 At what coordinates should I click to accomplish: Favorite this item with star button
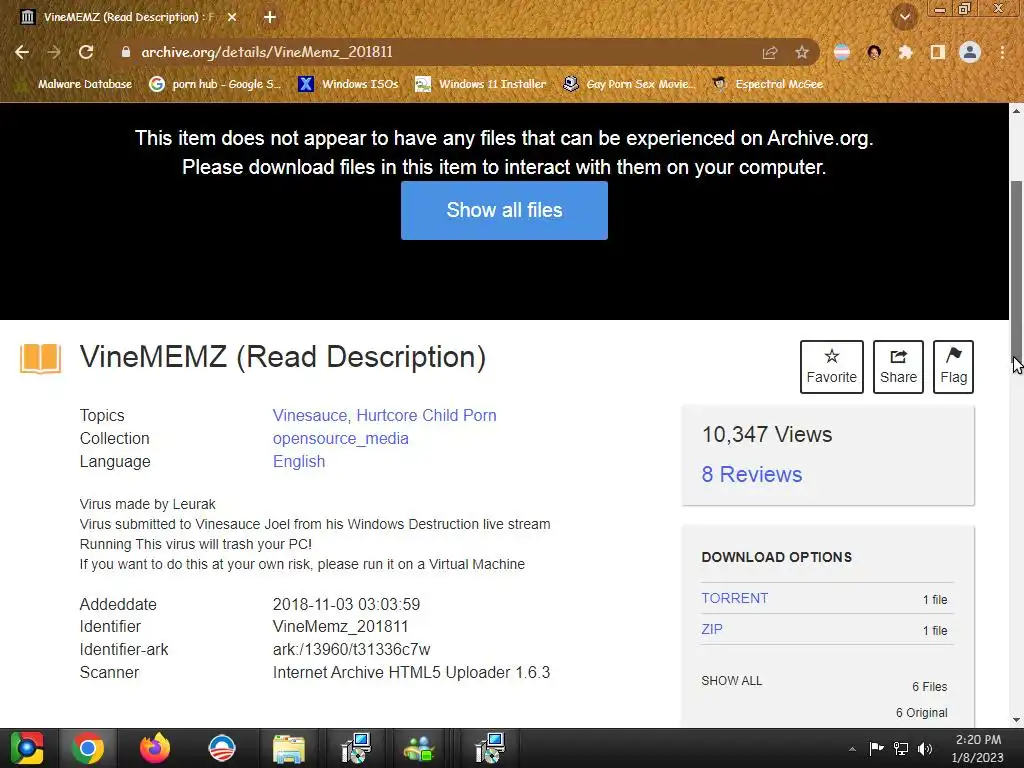tap(831, 366)
